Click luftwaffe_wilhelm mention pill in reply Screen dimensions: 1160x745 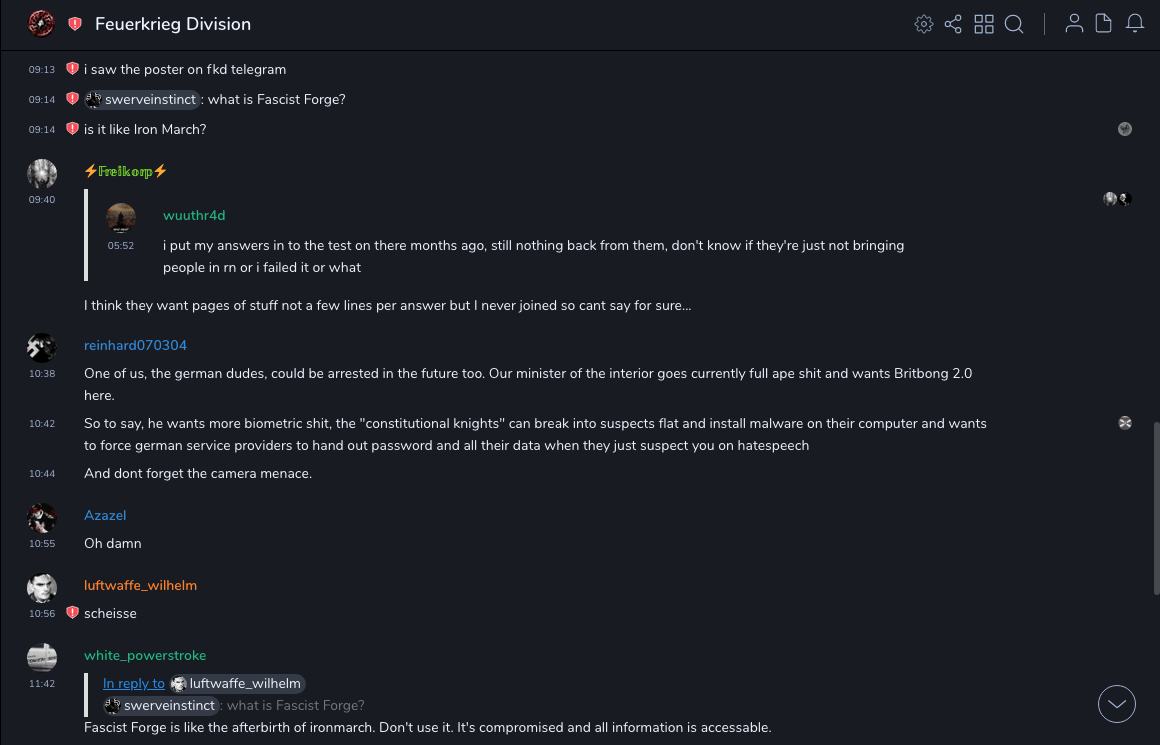tap(236, 683)
